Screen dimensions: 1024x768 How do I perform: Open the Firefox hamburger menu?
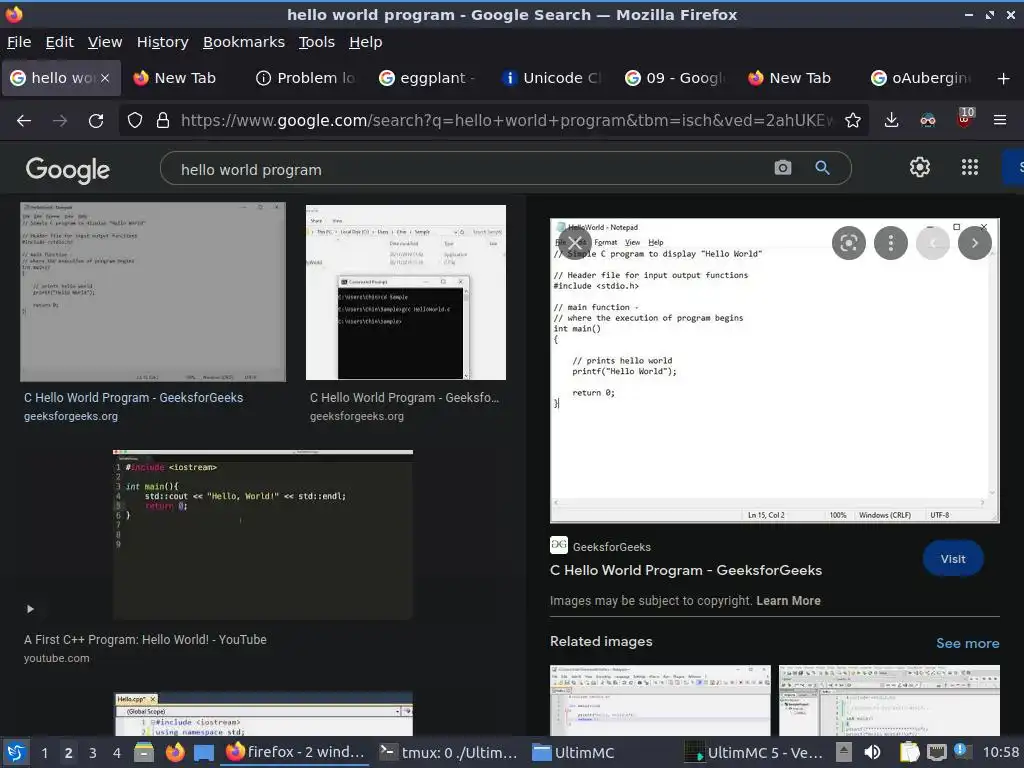coord(1000,120)
